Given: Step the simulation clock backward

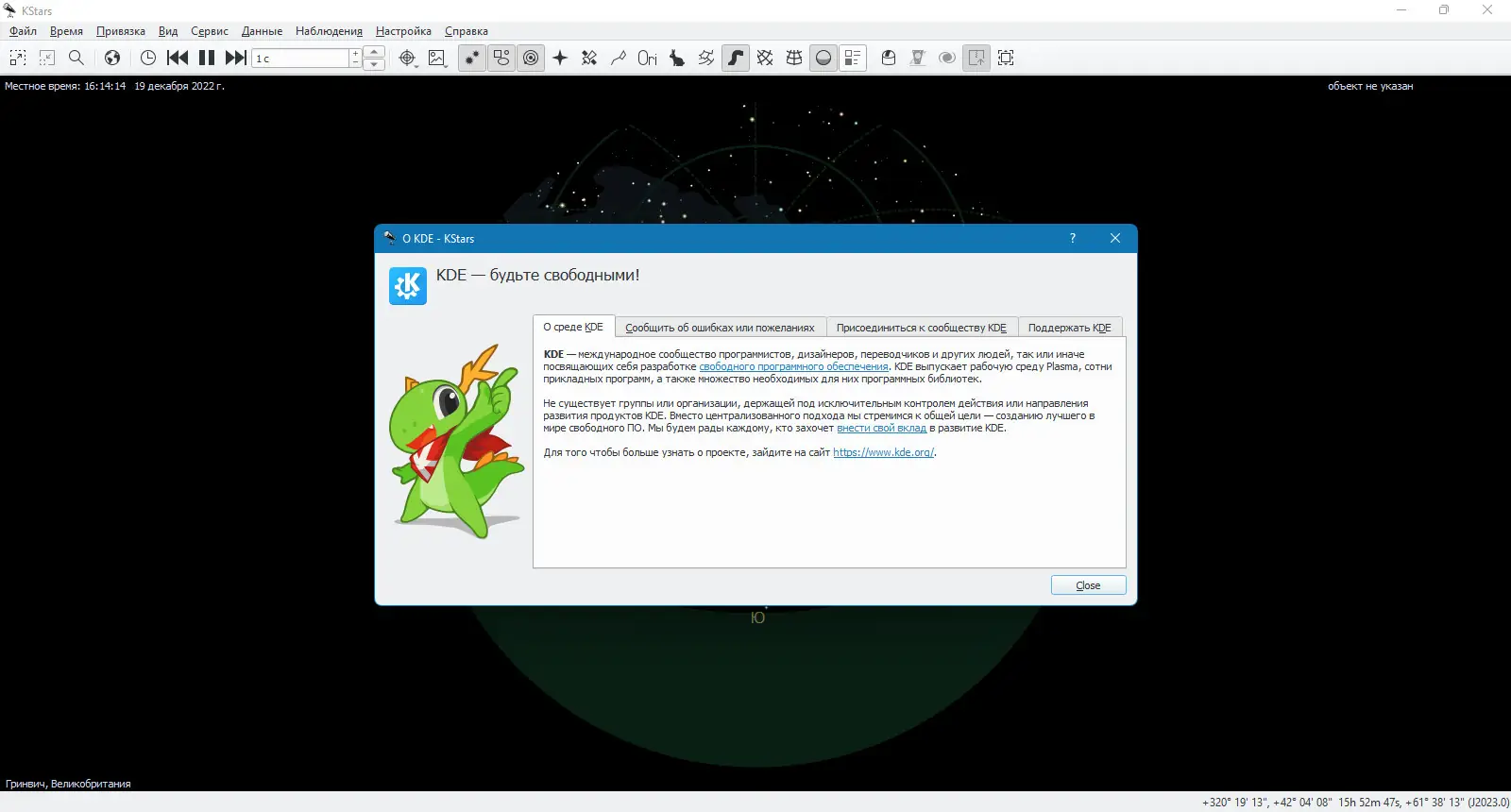Looking at the screenshot, I should point(178,58).
